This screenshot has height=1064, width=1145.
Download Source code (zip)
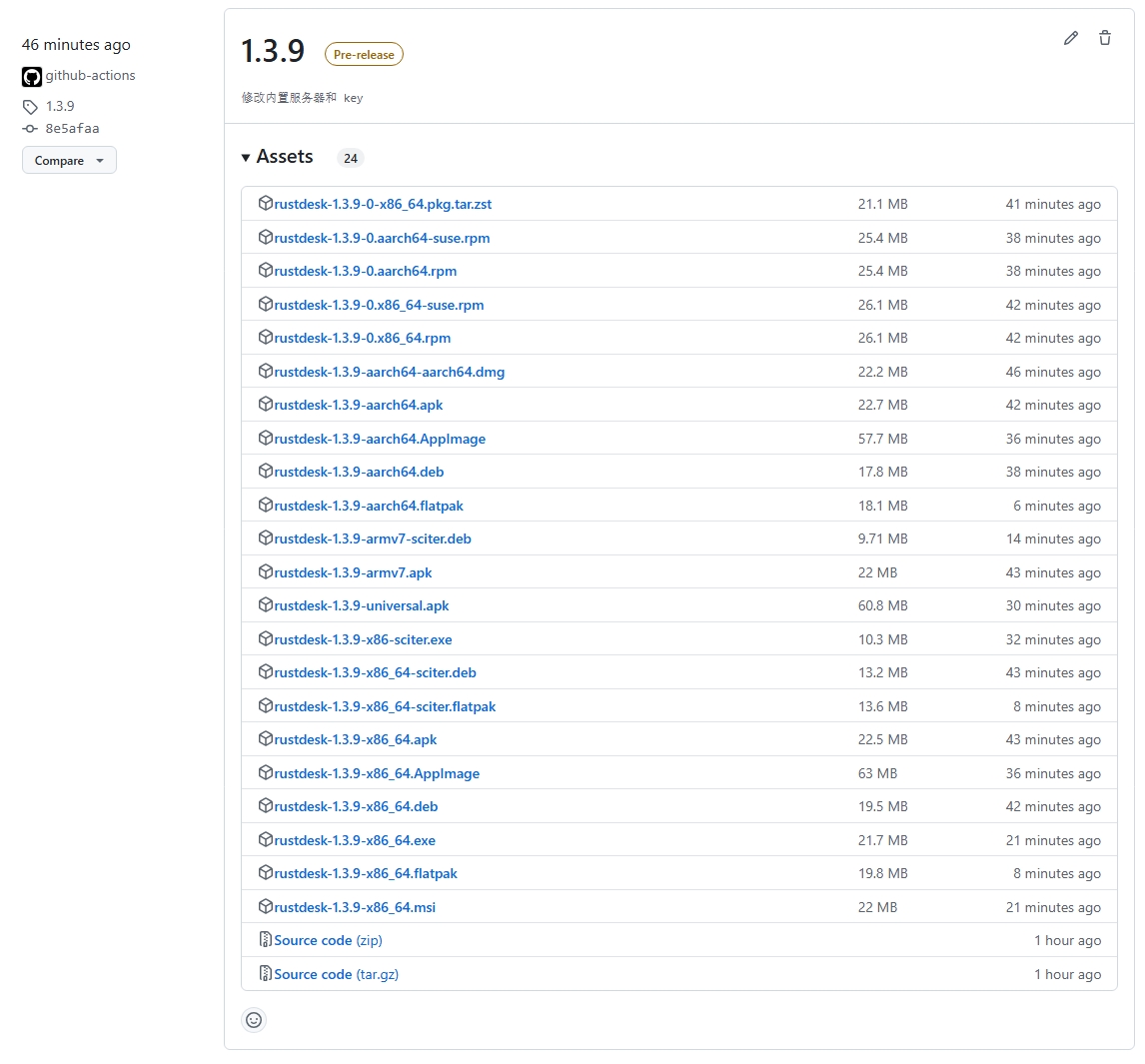click(x=328, y=940)
